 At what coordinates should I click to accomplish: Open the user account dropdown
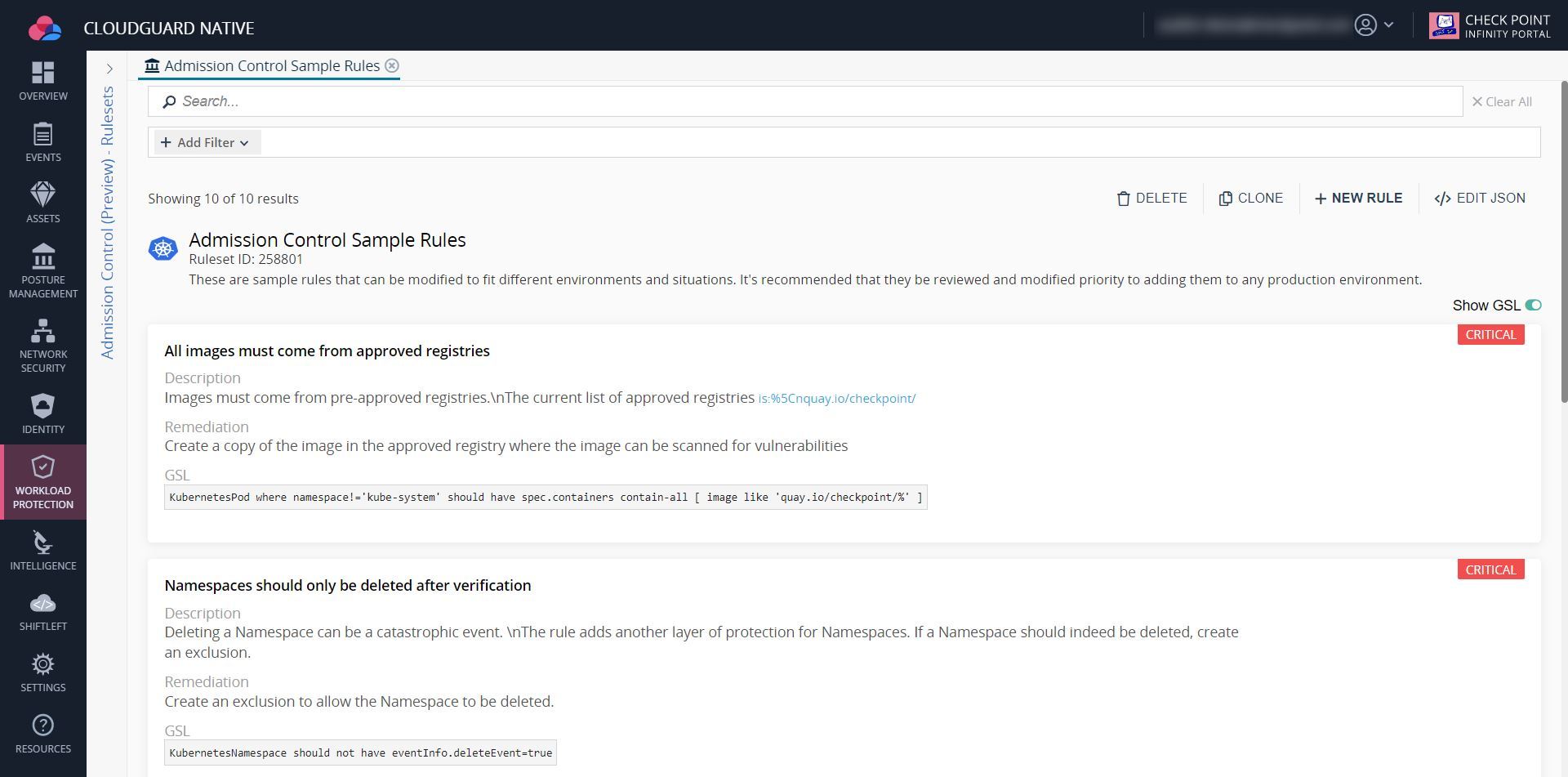[x=1374, y=25]
